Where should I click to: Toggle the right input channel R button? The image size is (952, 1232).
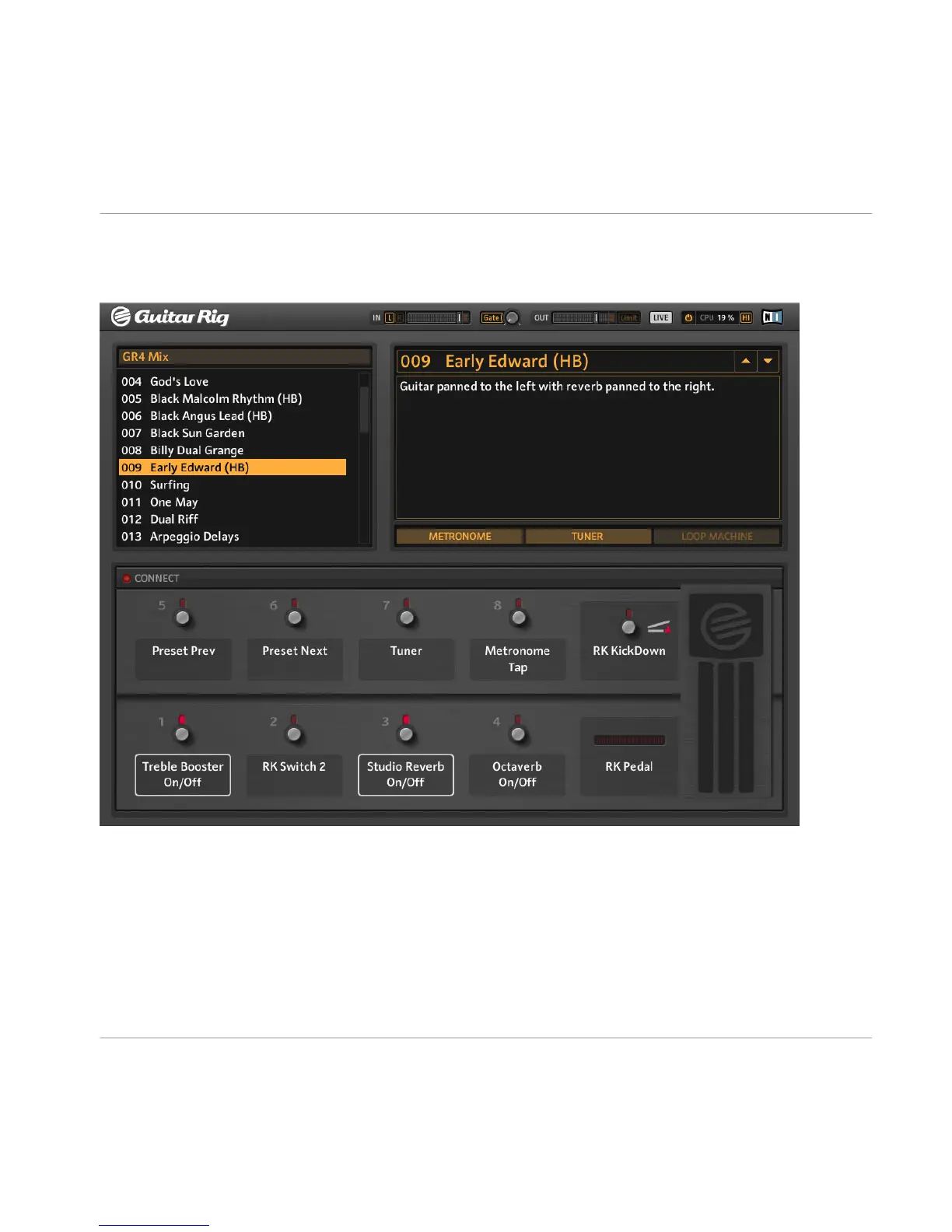(x=400, y=317)
